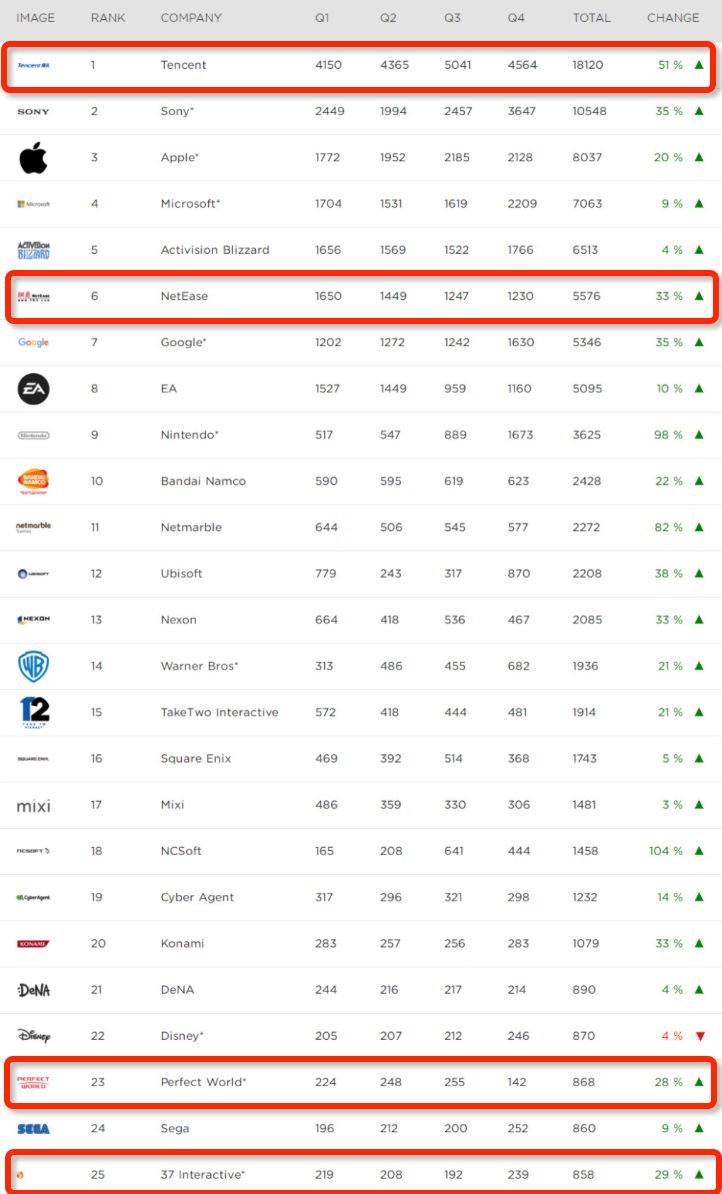Click the Sony logo image
722x1194 pixels.
click(33, 111)
